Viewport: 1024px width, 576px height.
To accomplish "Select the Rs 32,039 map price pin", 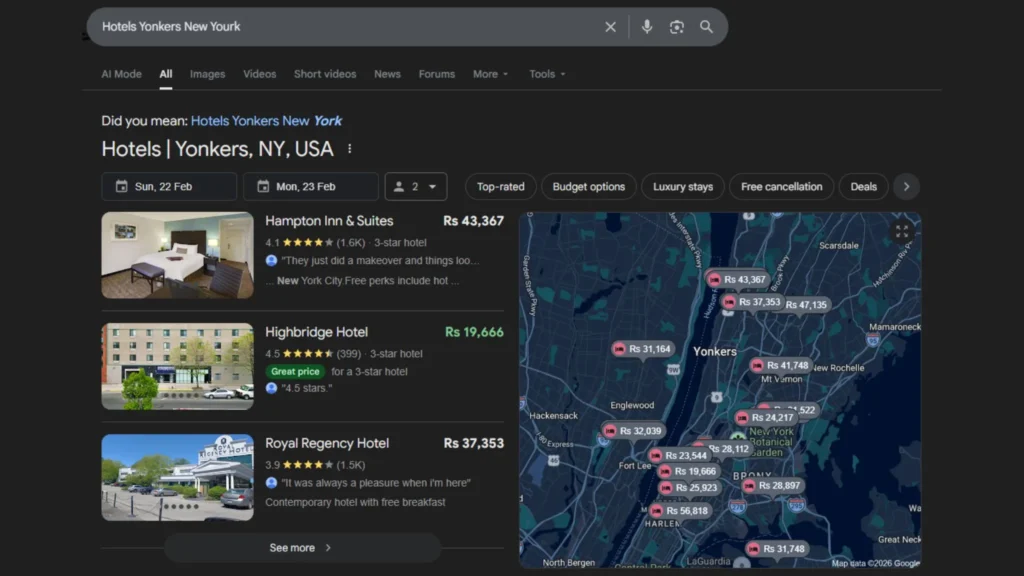I will 633,431.
